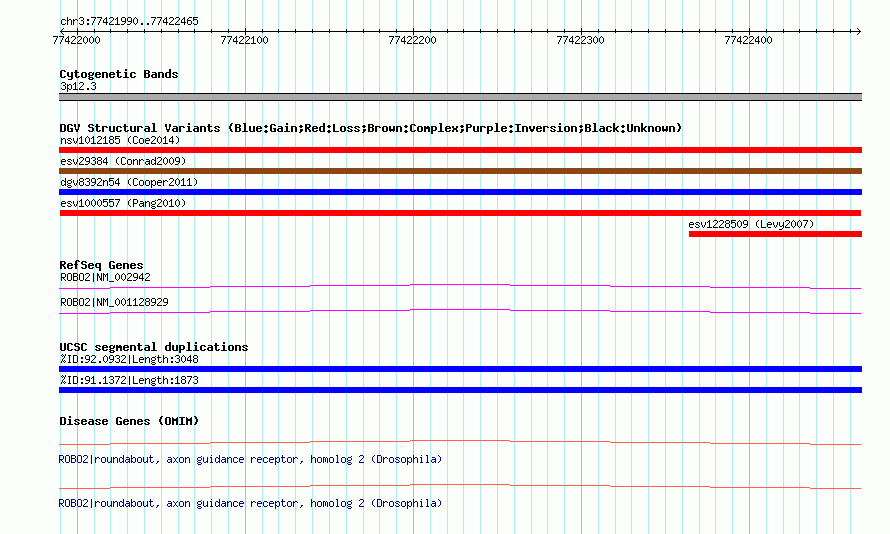Click the short red esv1228509 loss bar
890x534 pixels.
pos(775,234)
